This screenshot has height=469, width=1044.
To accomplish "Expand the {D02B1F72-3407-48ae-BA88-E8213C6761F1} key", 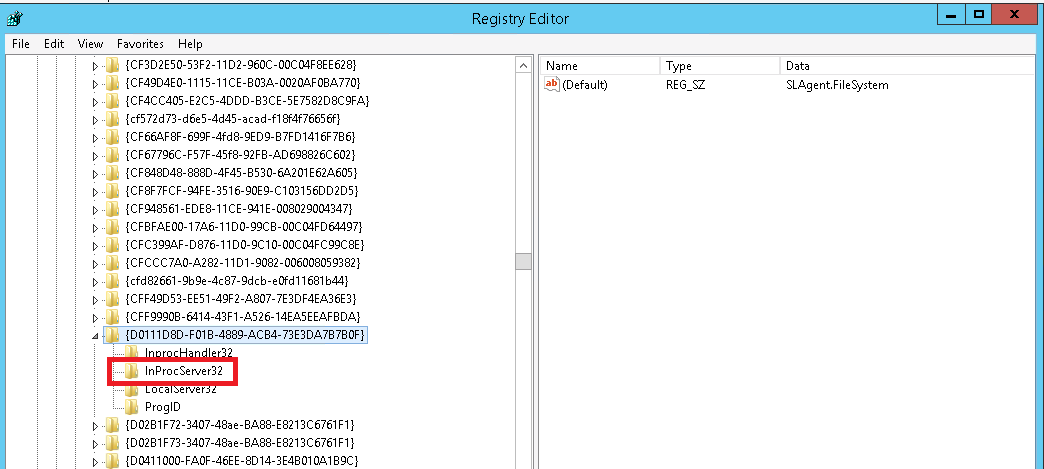I will coord(96,425).
